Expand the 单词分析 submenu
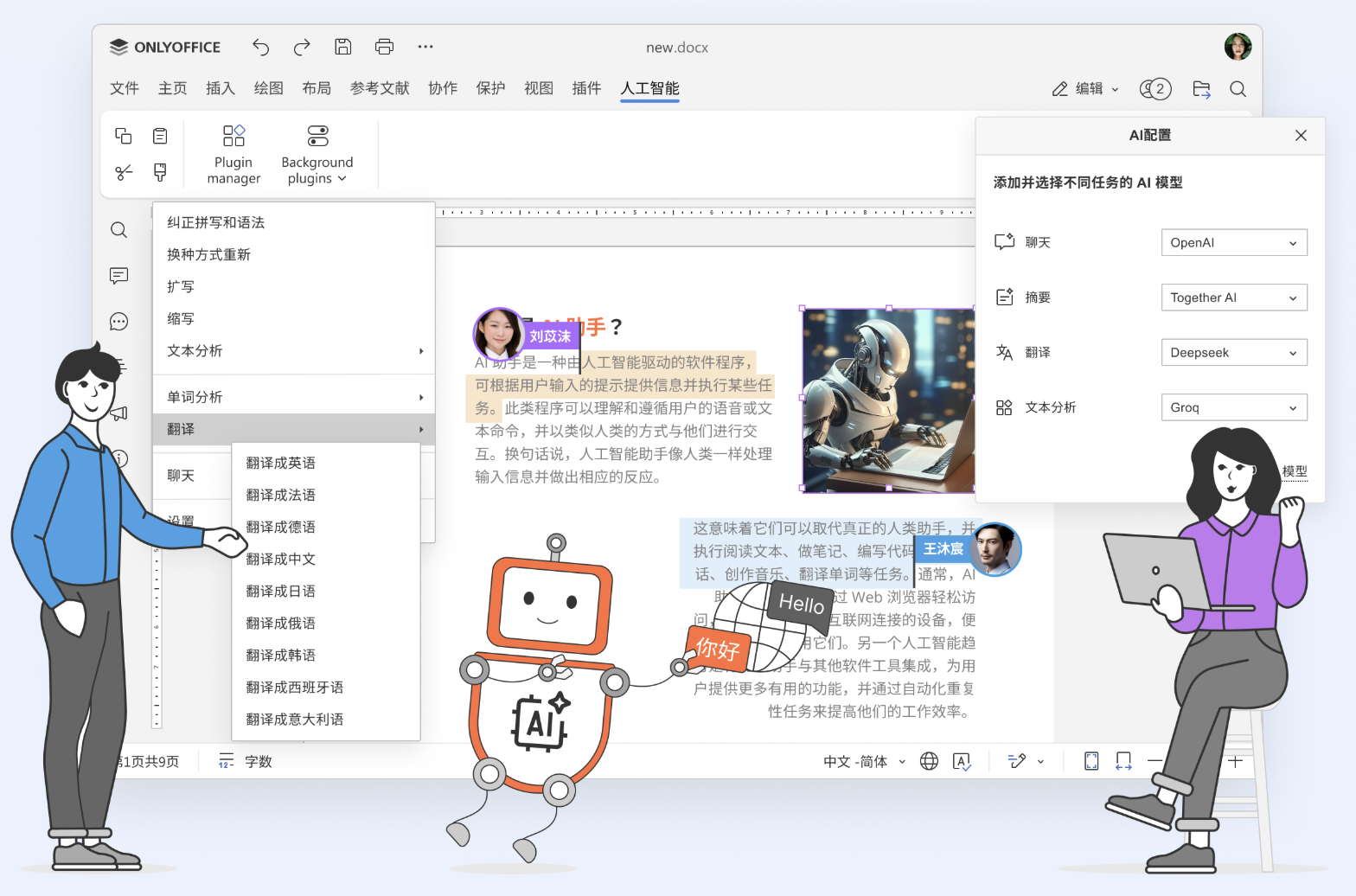Viewport: 1356px width, 896px height. (294, 397)
